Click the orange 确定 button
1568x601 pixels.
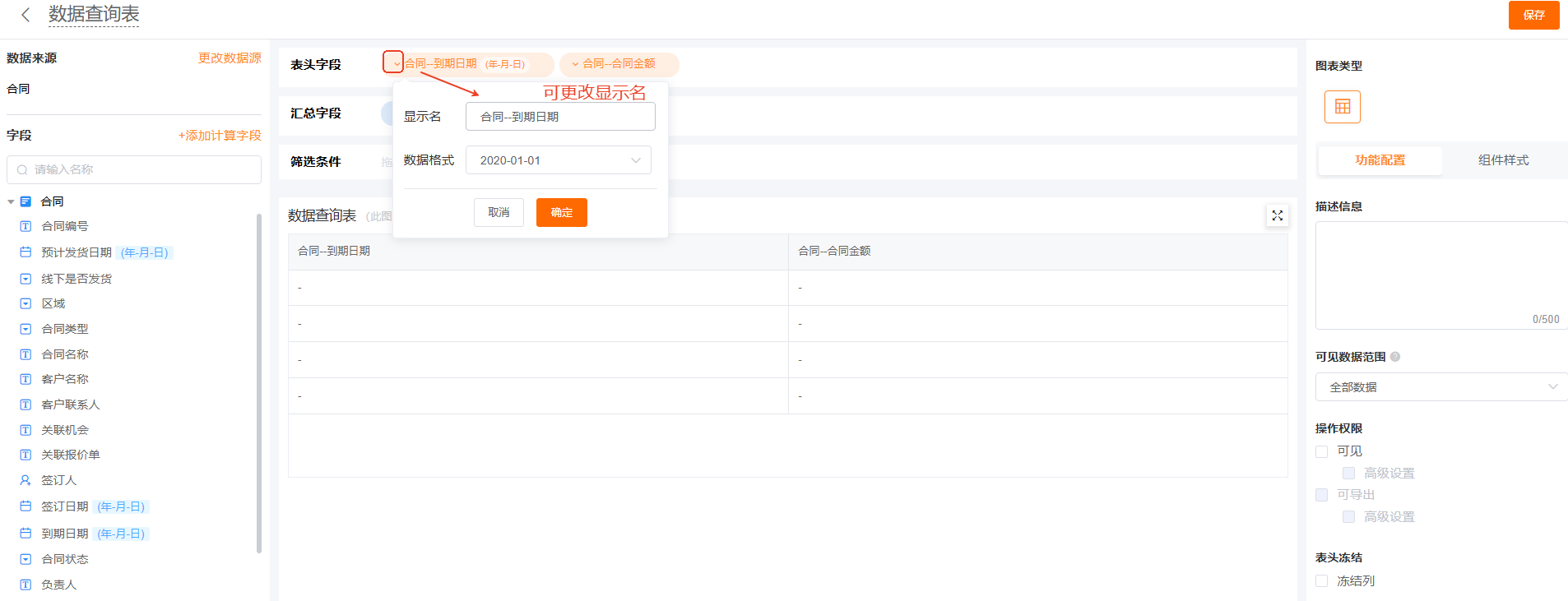(x=561, y=213)
